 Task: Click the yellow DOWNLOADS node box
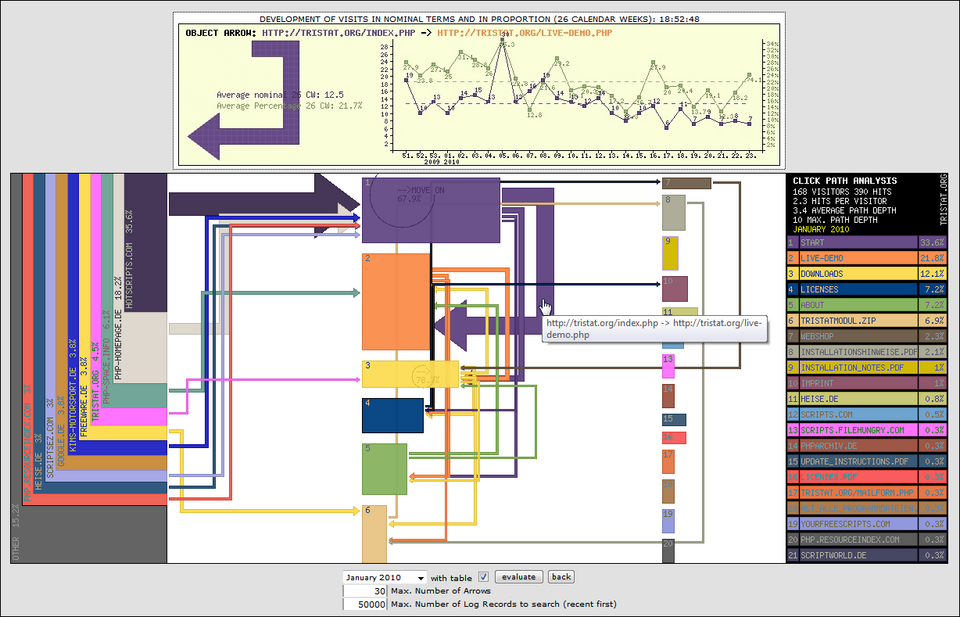point(410,374)
